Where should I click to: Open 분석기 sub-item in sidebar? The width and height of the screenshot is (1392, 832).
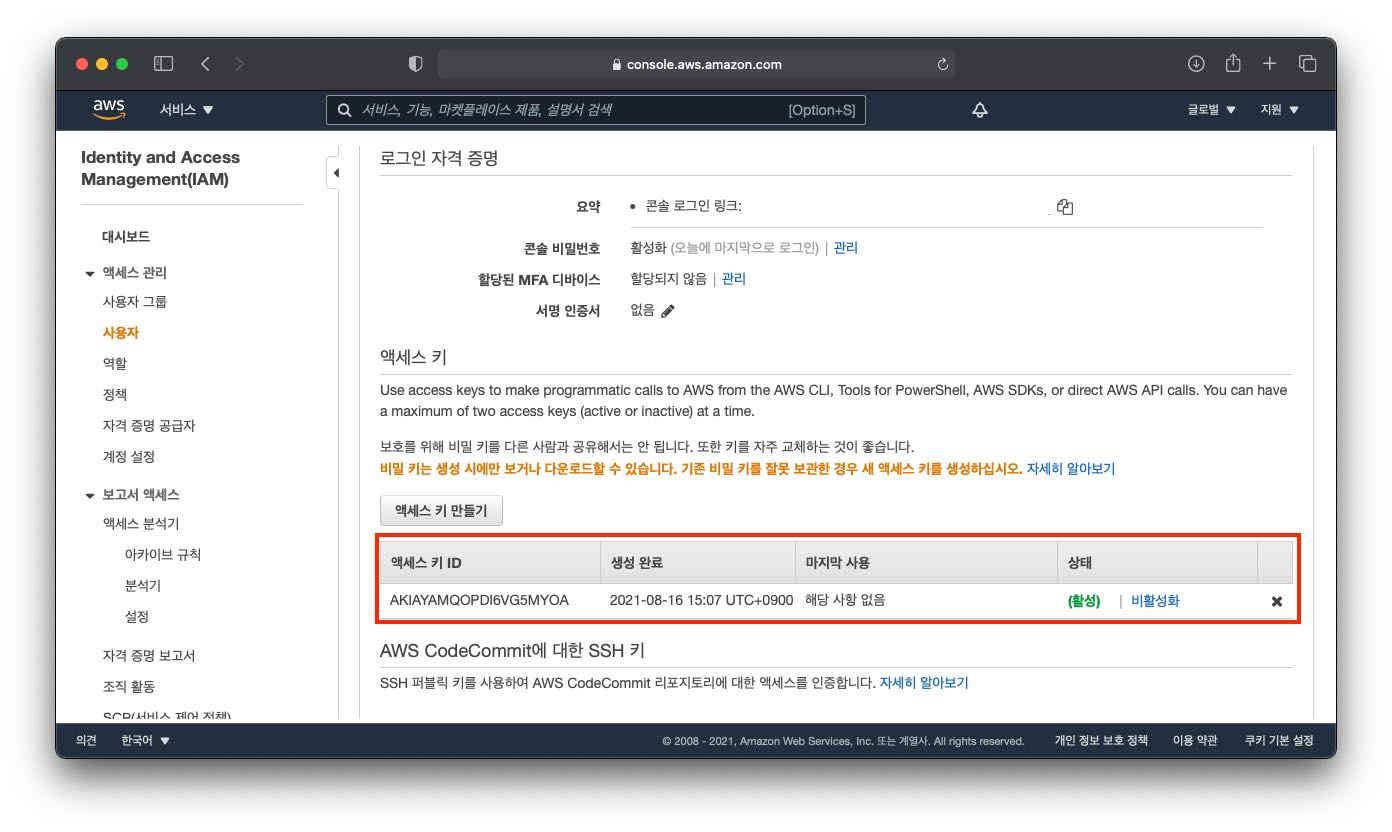point(143,586)
